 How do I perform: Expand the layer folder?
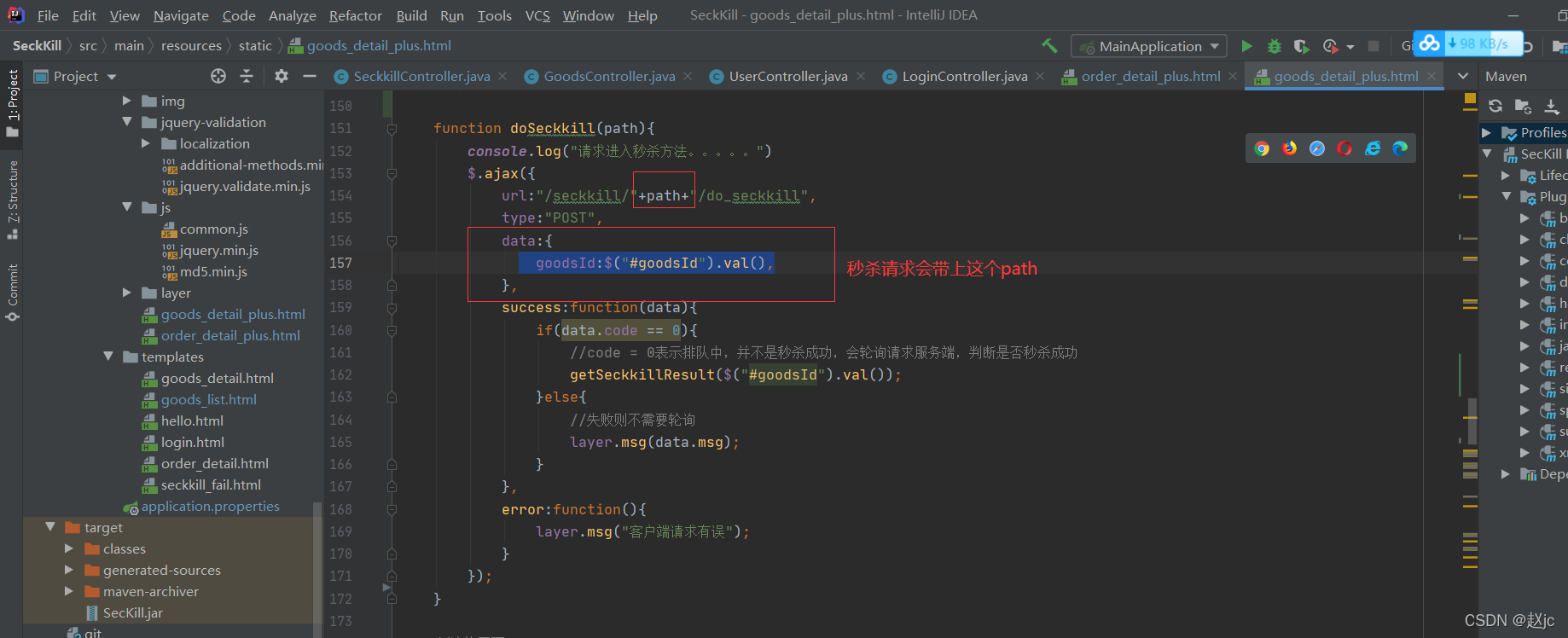coord(127,293)
